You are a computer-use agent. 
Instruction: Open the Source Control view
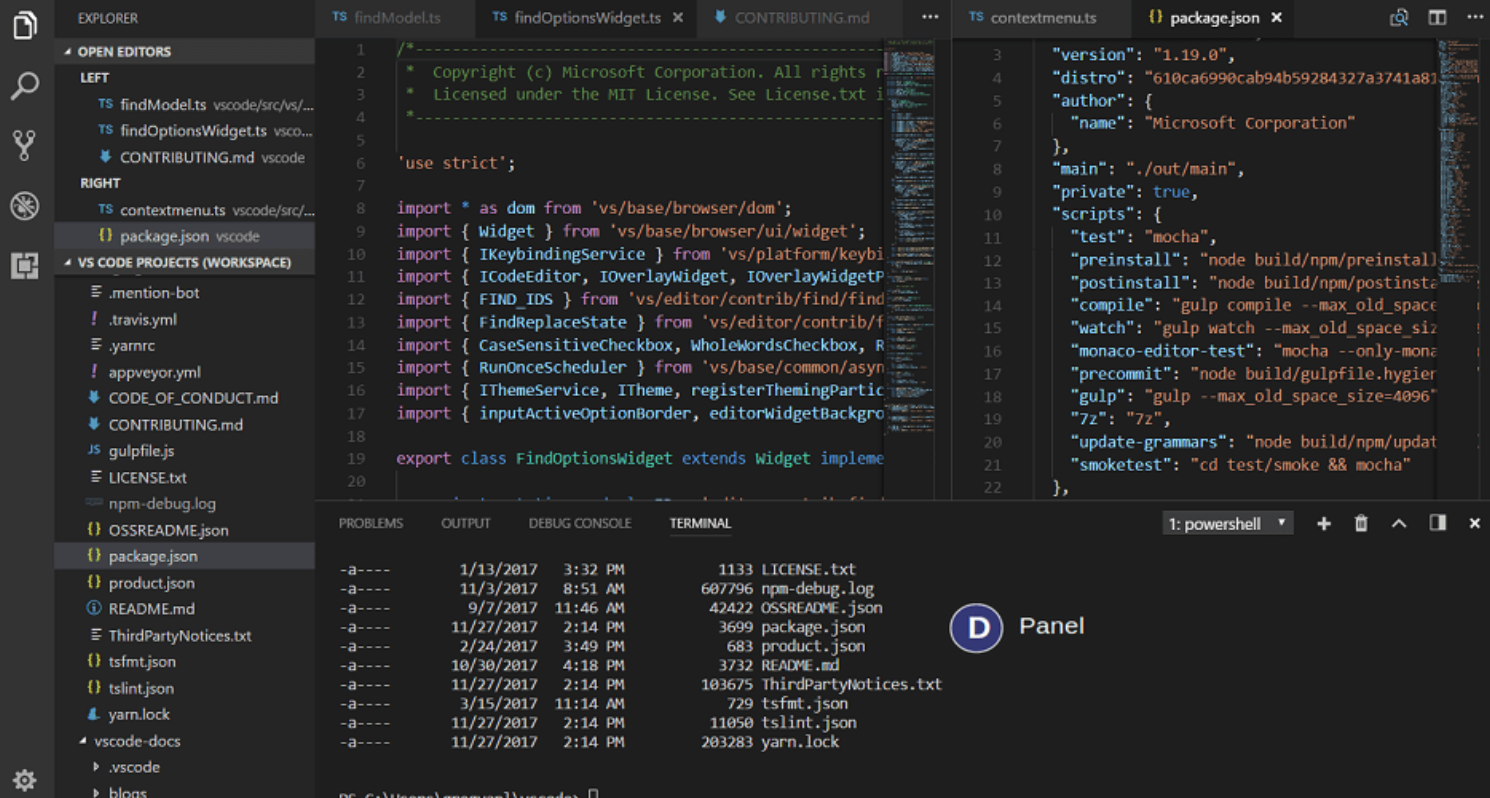tap(24, 146)
